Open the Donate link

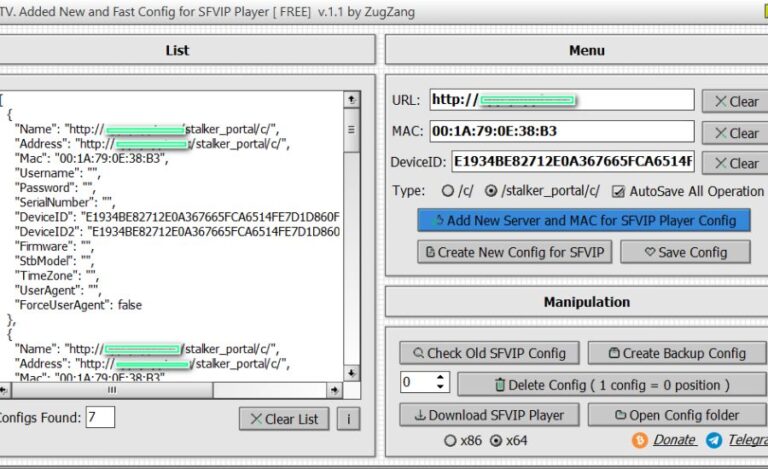tap(674, 440)
